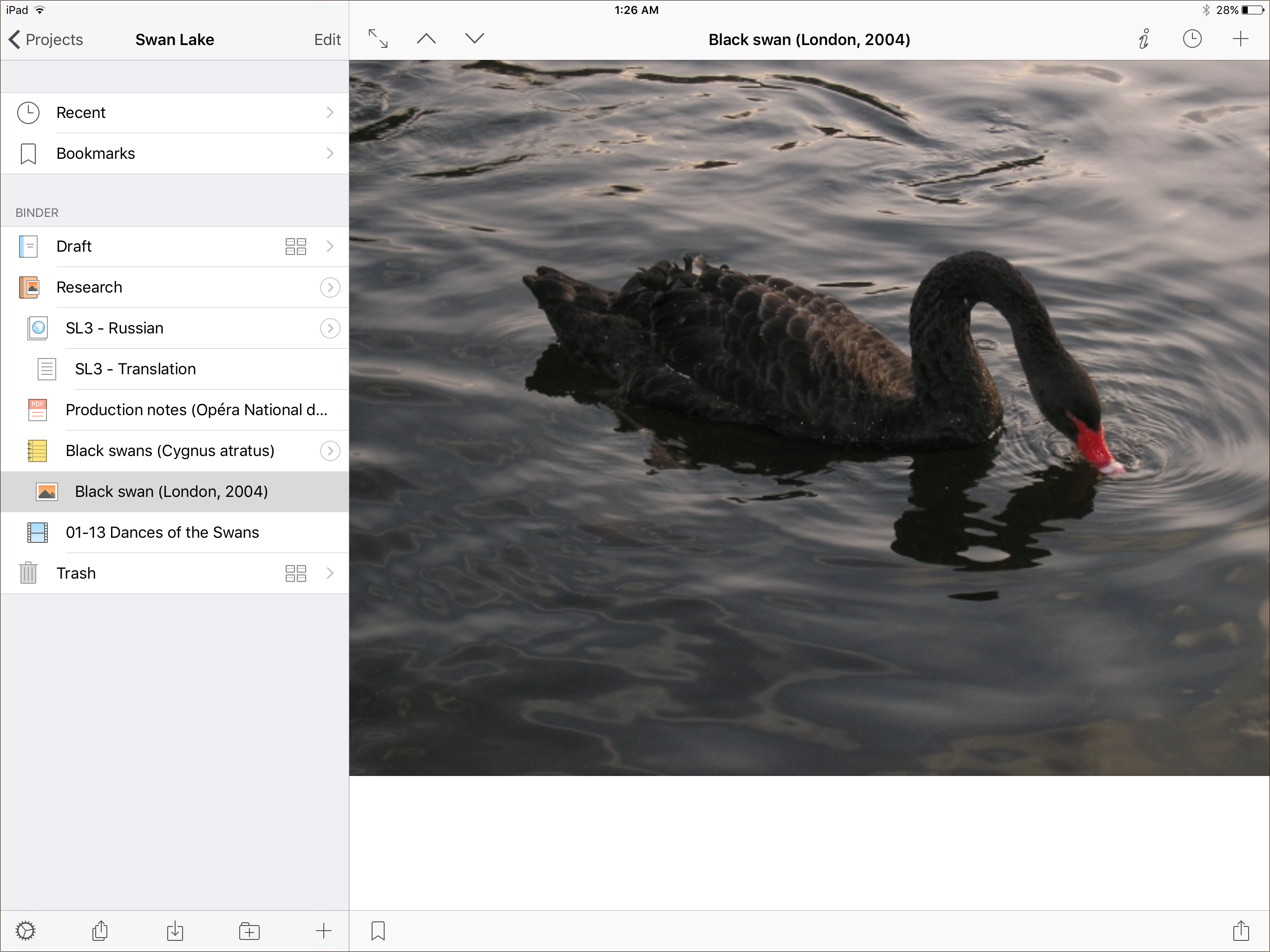The image size is (1270, 952).
Task: Toggle corkboard view on Trash folder
Action: [296, 573]
